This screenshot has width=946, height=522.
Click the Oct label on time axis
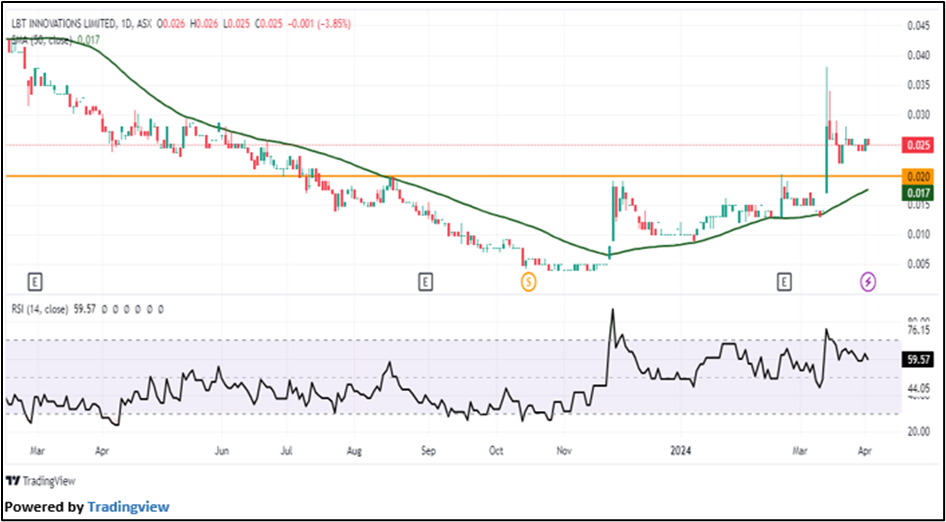pyautogui.click(x=496, y=450)
